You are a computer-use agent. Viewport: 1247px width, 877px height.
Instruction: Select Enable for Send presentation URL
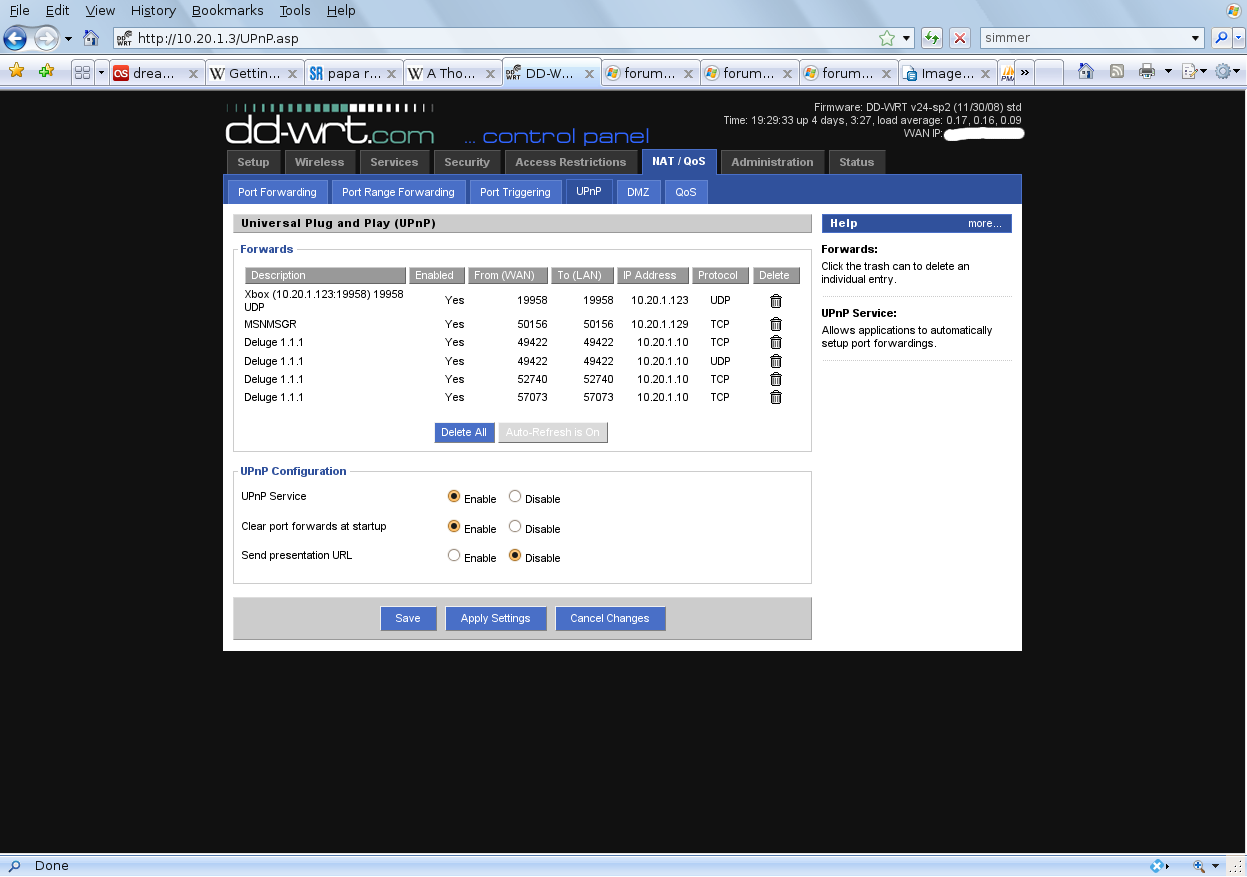[454, 555]
